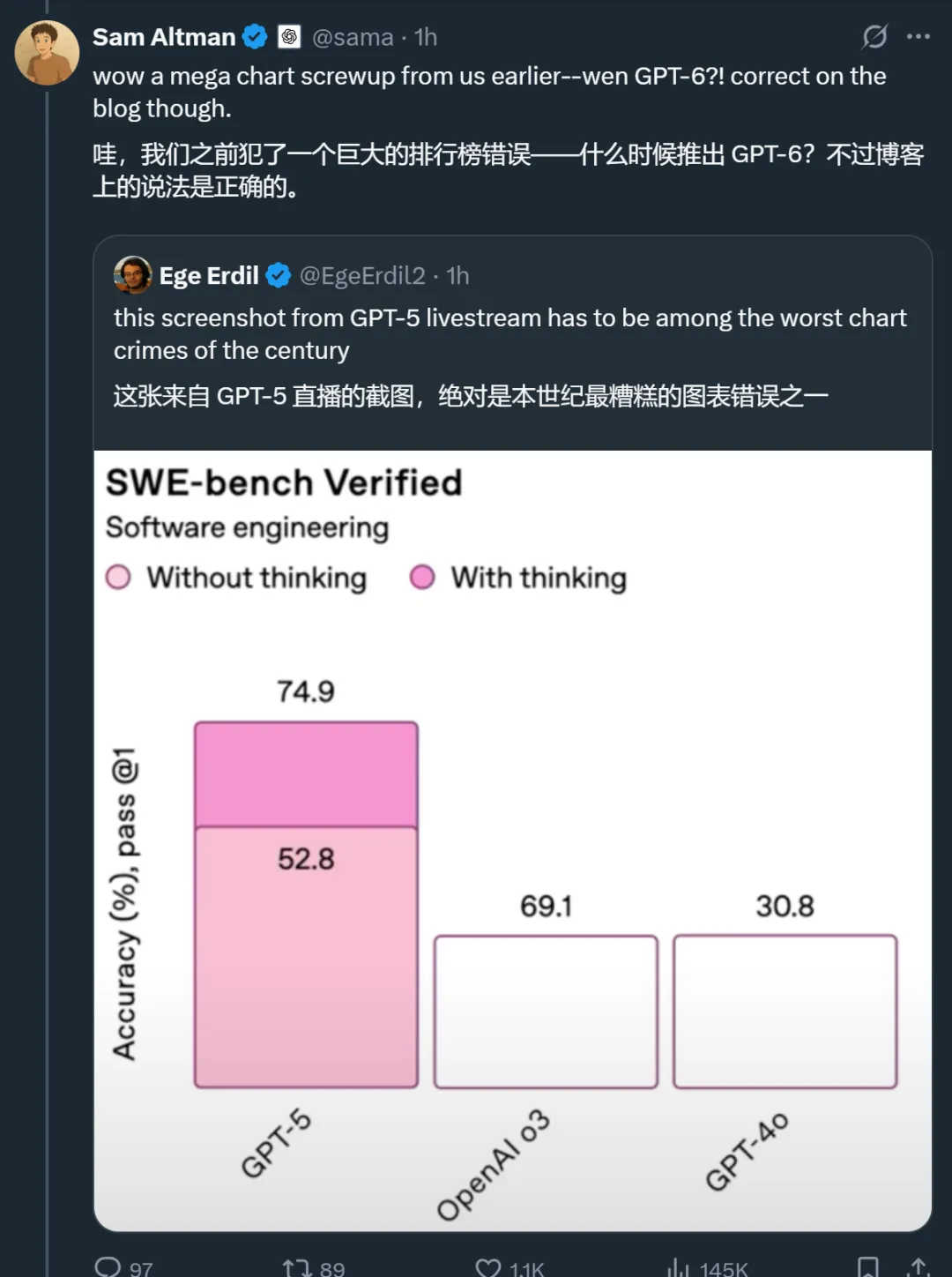Open the Grok explain-post icon
This screenshot has height=1277, width=952.
pyautogui.click(x=874, y=37)
